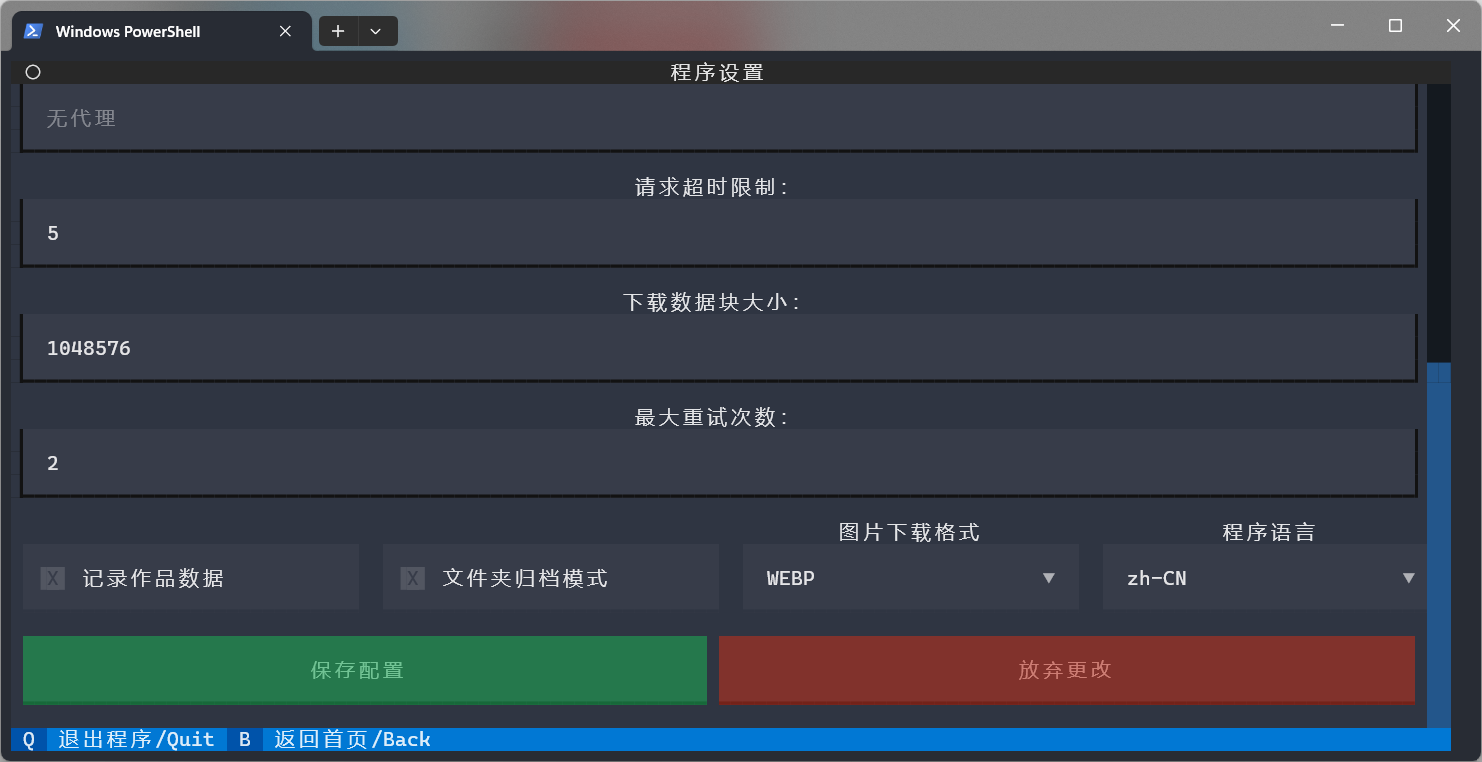
Task: Select 返回首页/Back in the footer bar
Action: point(352,739)
